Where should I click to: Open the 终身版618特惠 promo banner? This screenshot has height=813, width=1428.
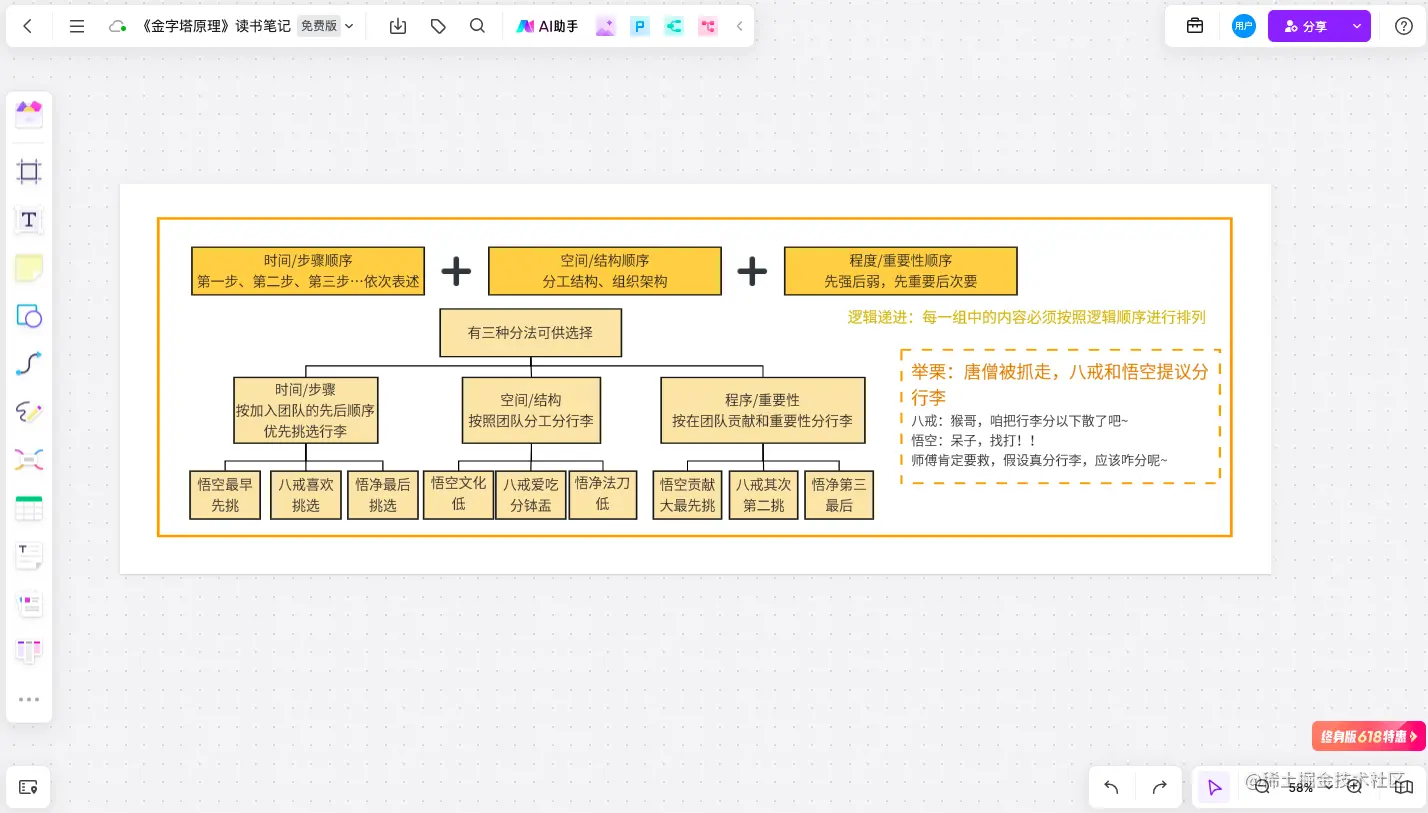pyautogui.click(x=1369, y=736)
